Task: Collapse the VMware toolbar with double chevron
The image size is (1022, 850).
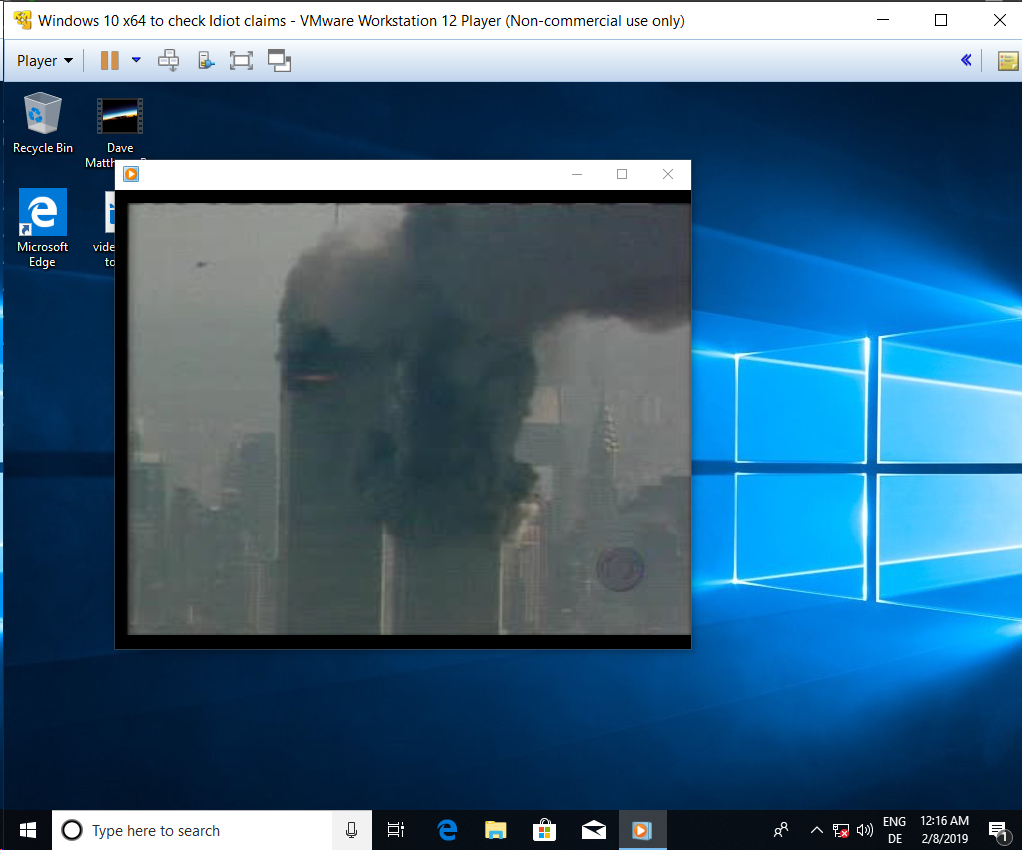Action: (966, 60)
